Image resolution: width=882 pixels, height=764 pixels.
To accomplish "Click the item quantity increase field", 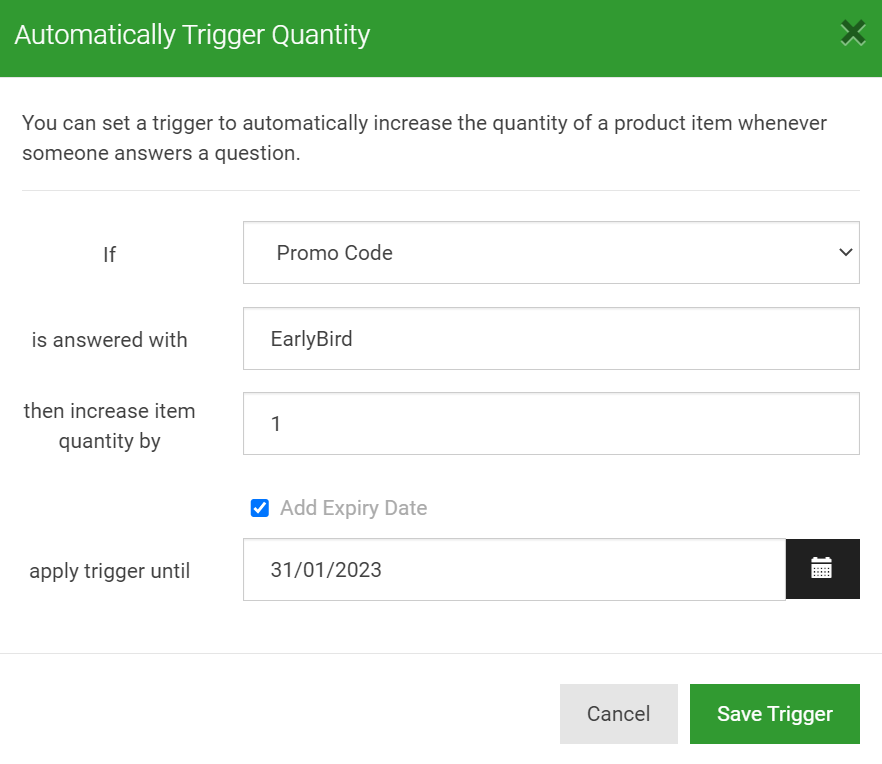I will click(x=551, y=424).
